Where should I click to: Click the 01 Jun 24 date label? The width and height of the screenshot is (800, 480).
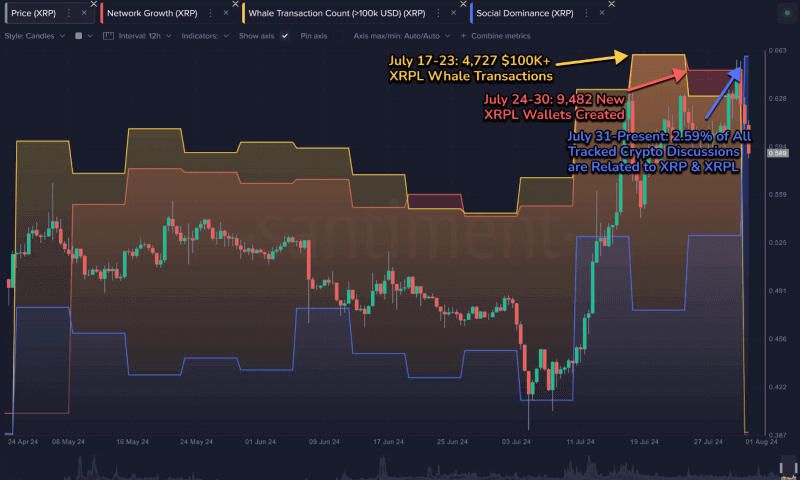[x=260, y=442]
